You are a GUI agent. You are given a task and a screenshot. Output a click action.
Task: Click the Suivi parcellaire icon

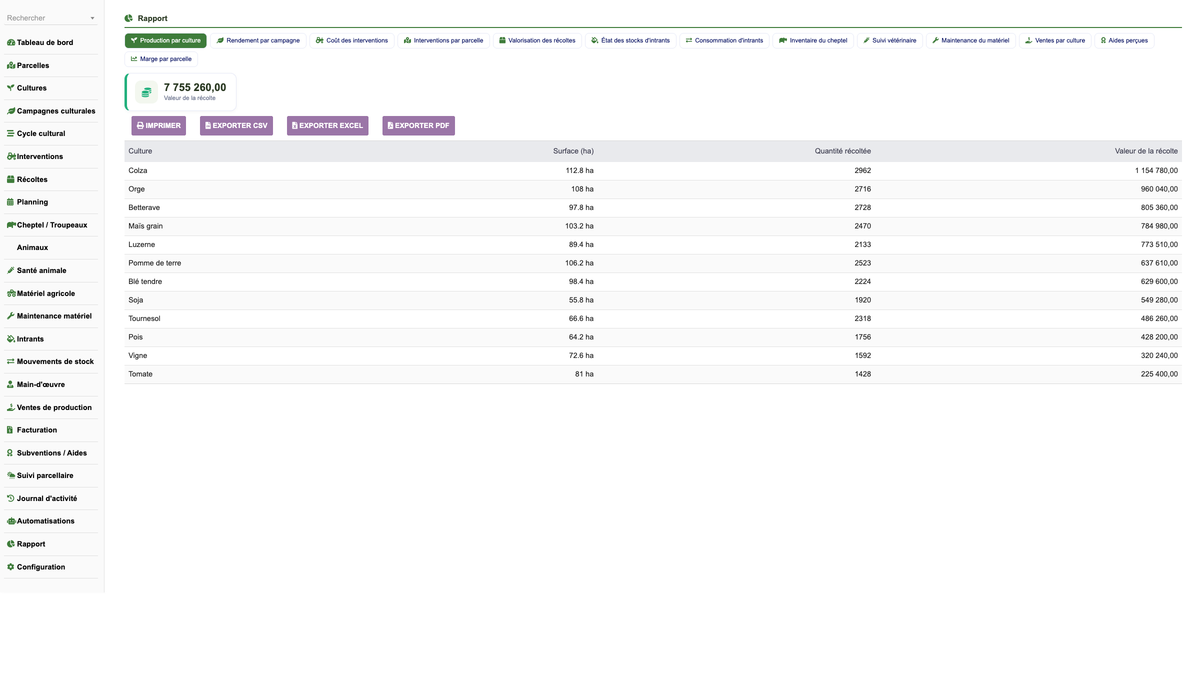tap(11, 476)
